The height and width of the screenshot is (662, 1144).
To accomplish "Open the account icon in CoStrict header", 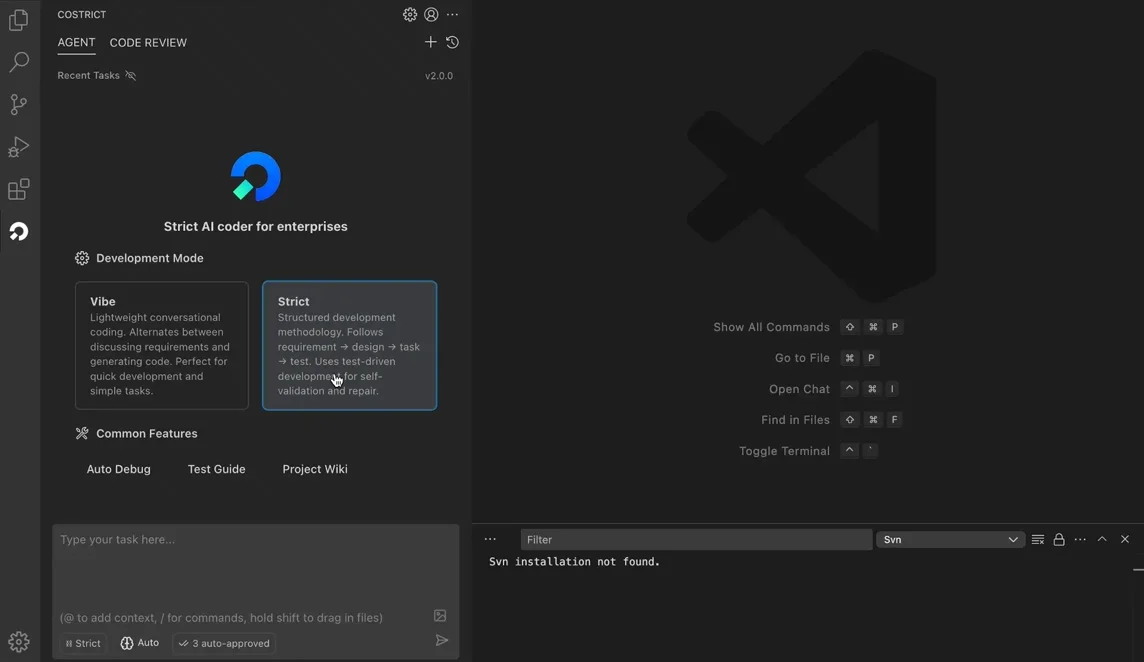I will click(431, 15).
